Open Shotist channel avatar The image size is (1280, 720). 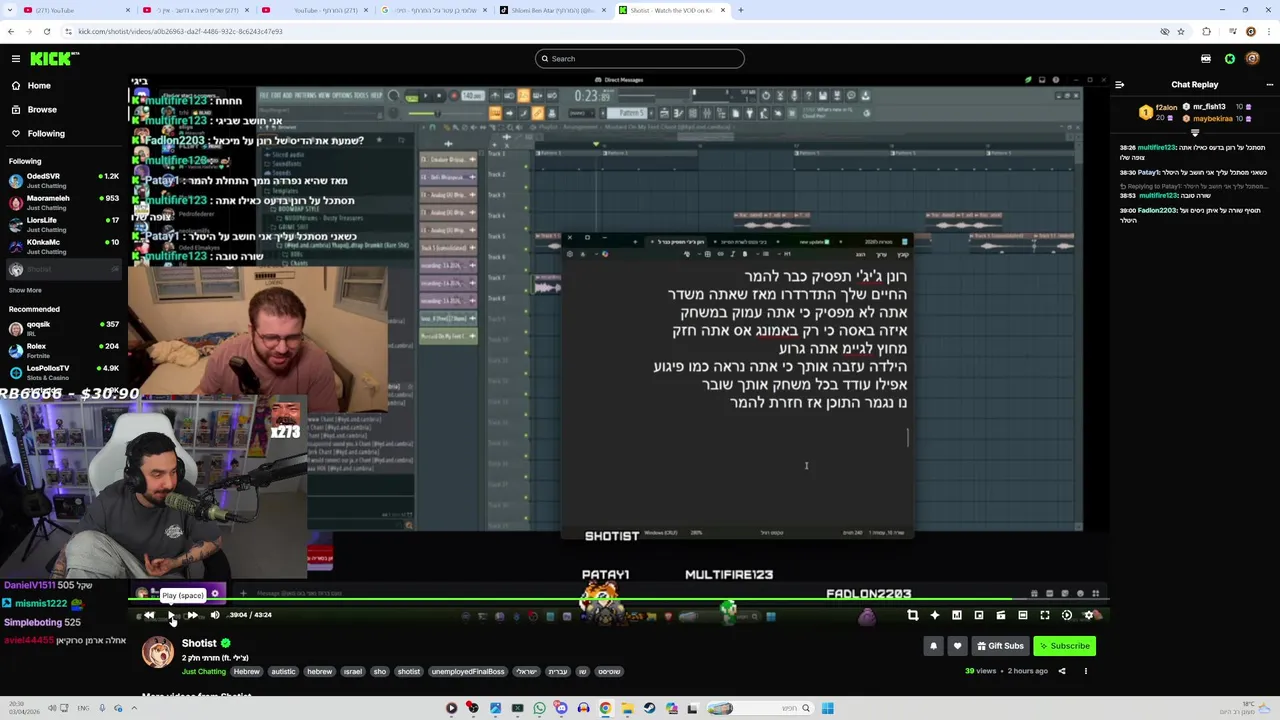157,652
